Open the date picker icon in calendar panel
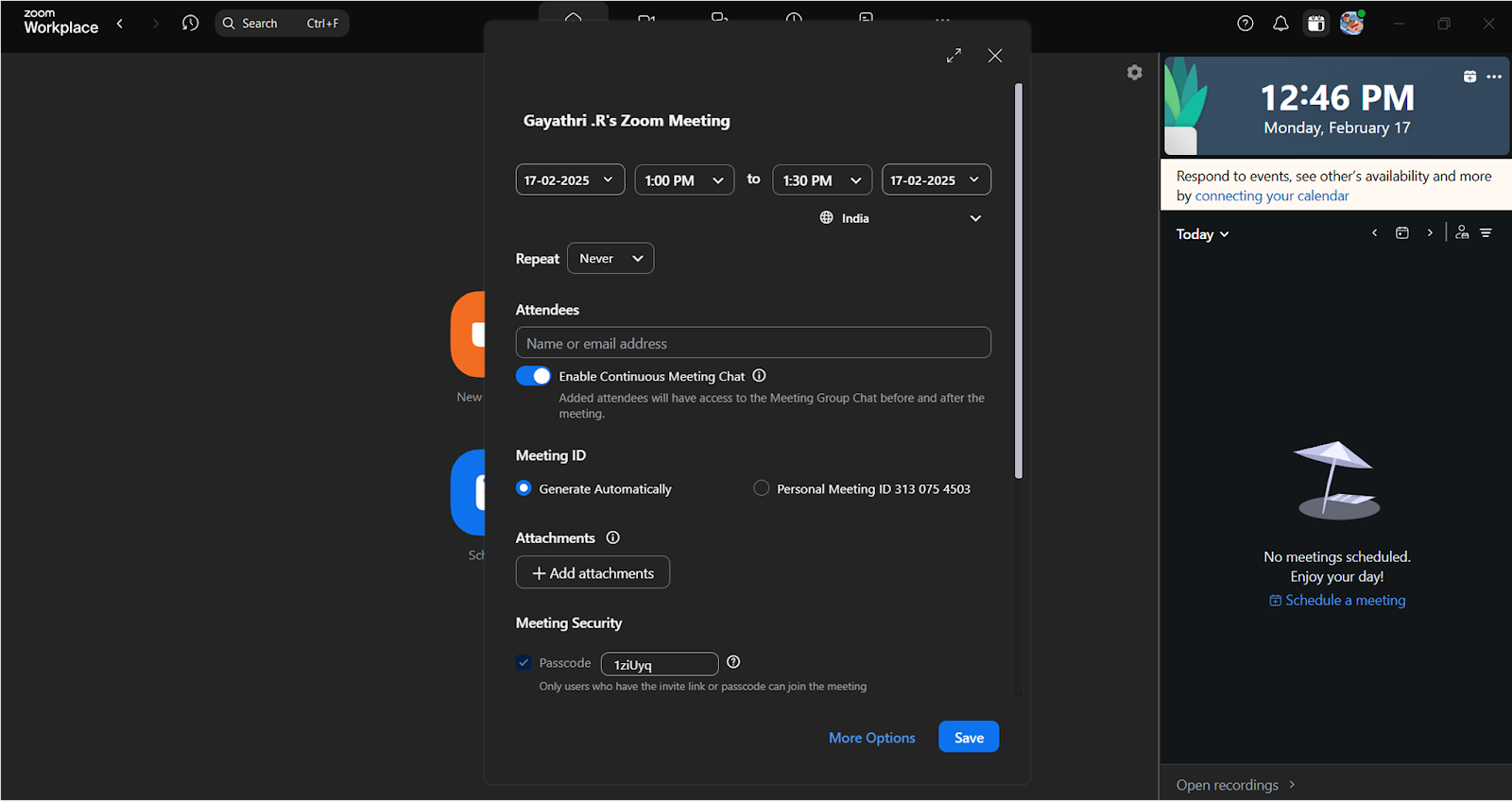Image resolution: width=1512 pixels, height=801 pixels. point(1402,233)
